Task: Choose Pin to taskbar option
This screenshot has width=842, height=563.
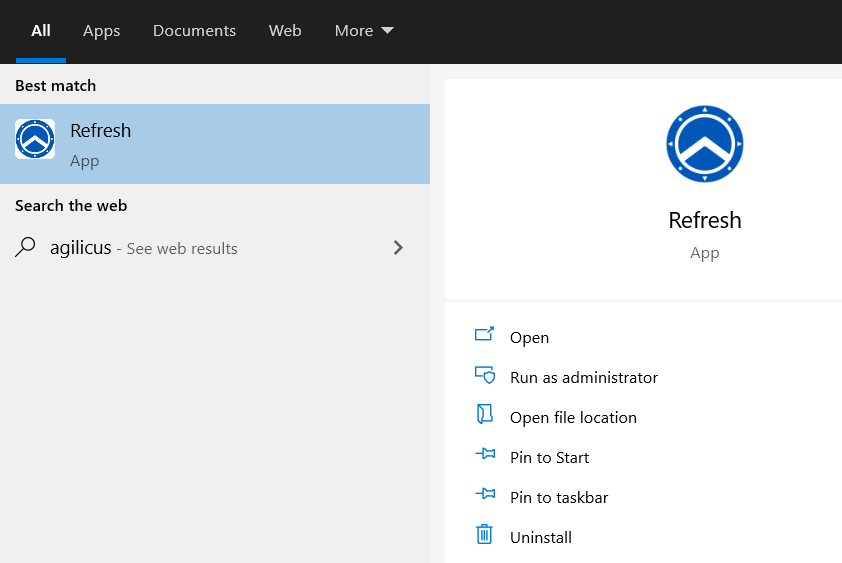Action: click(559, 497)
